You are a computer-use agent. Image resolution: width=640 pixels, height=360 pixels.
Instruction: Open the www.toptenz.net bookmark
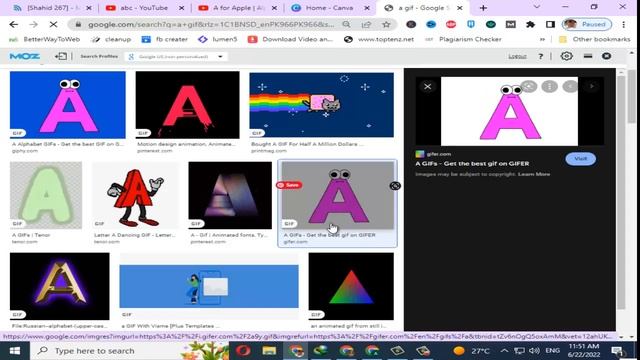(379, 40)
